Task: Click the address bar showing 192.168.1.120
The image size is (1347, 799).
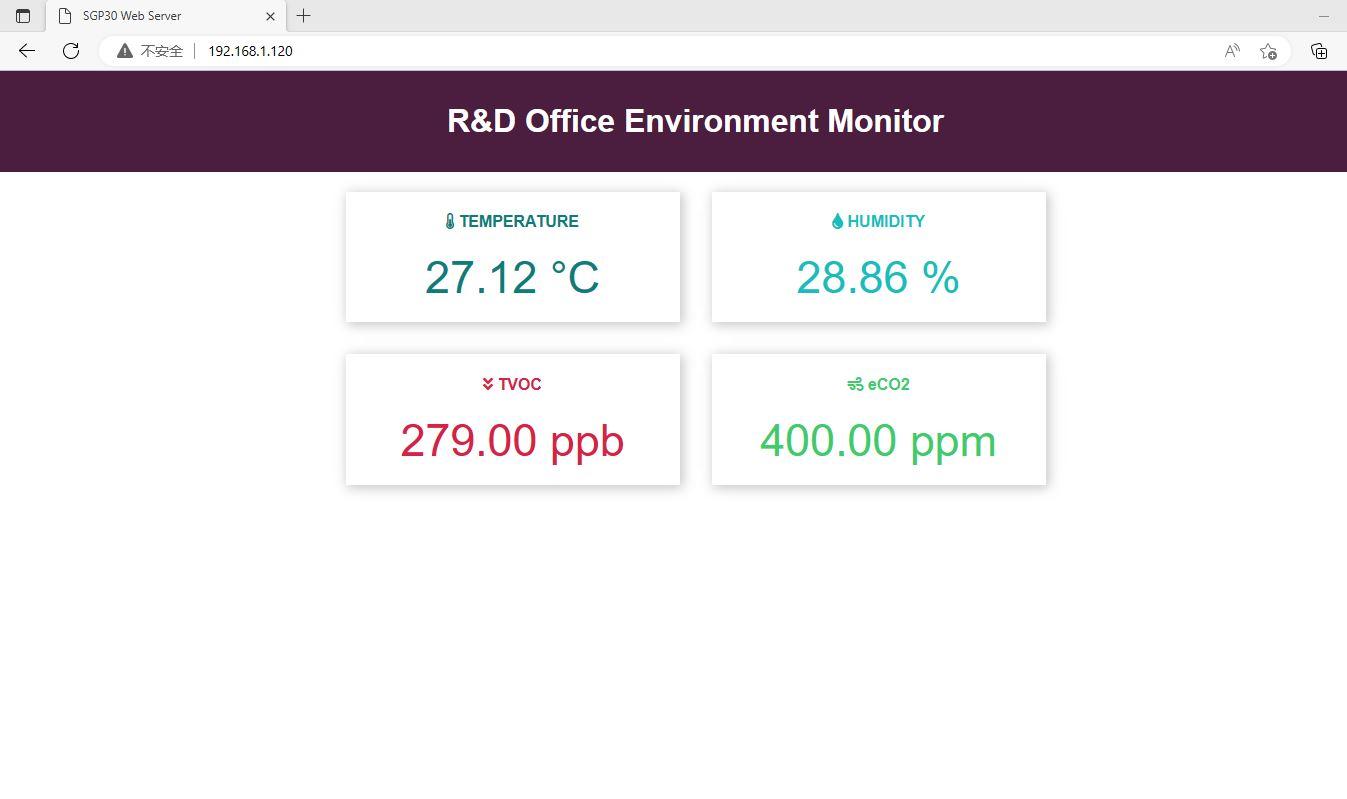Action: [249, 51]
